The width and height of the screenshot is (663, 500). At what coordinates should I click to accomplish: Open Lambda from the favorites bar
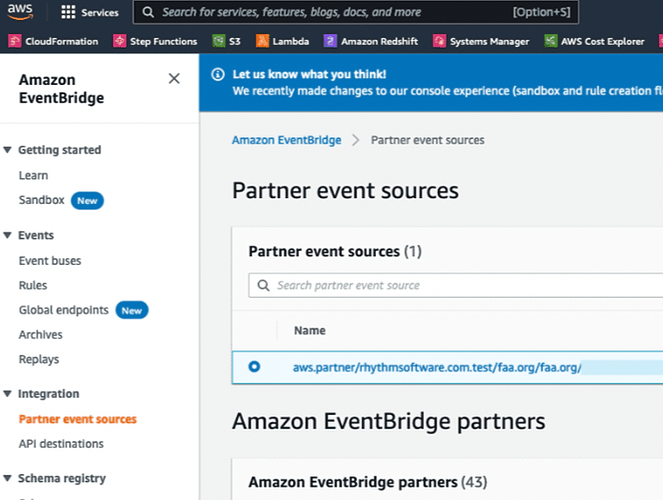click(x=291, y=41)
